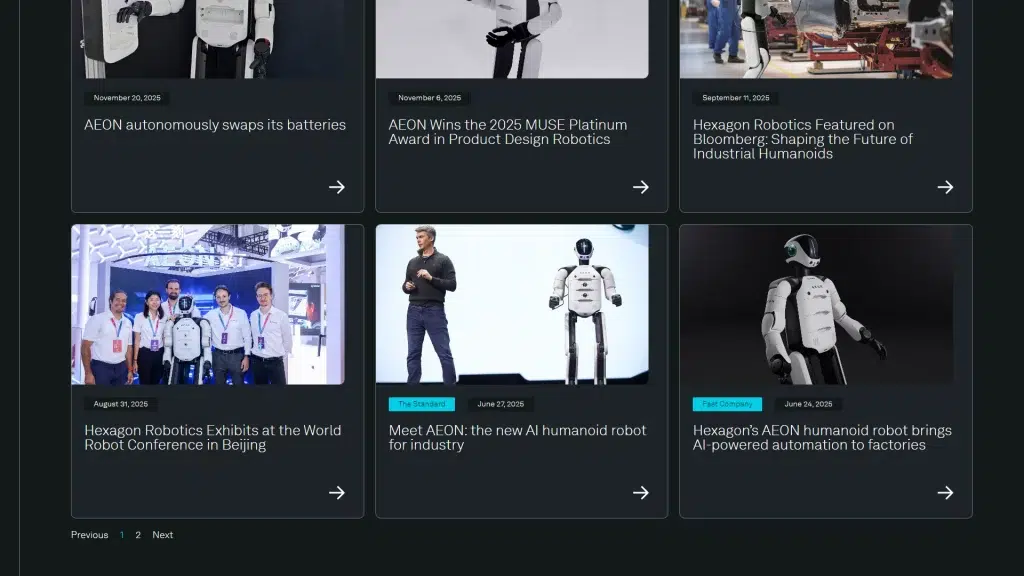This screenshot has width=1024, height=576.
Task: Click arrow icon on World Robot Conference card
Action: coord(337,493)
